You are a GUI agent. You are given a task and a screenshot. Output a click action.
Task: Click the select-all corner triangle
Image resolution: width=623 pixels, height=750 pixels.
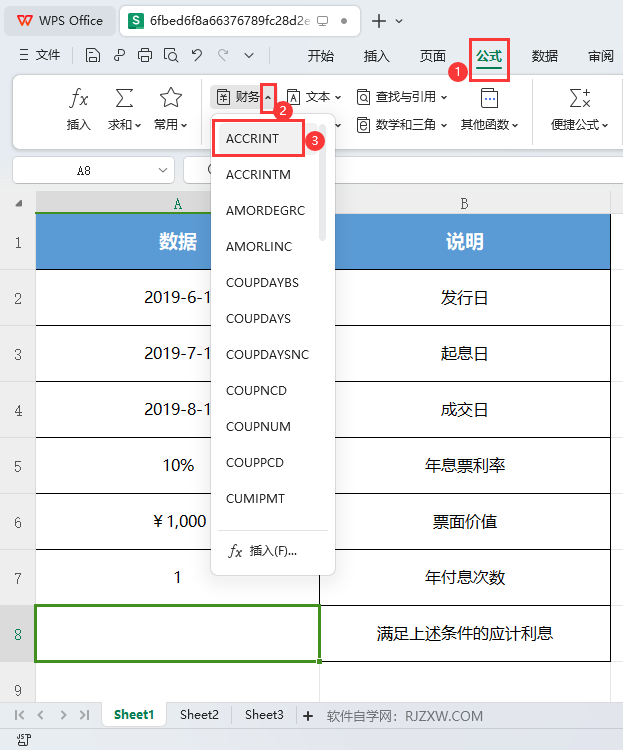19,203
